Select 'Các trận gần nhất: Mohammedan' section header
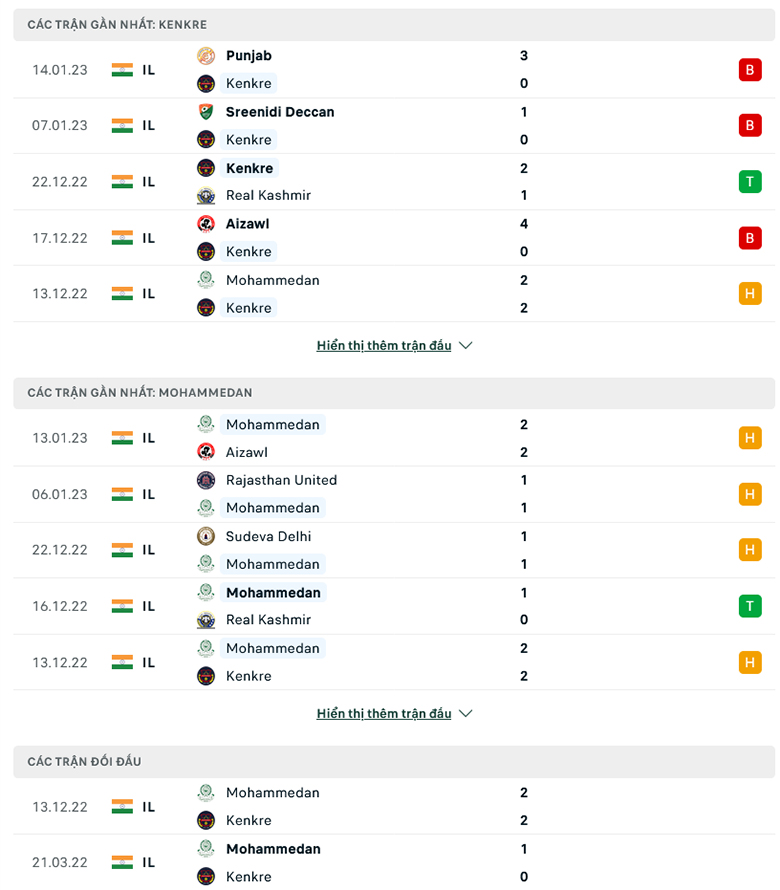 point(140,393)
